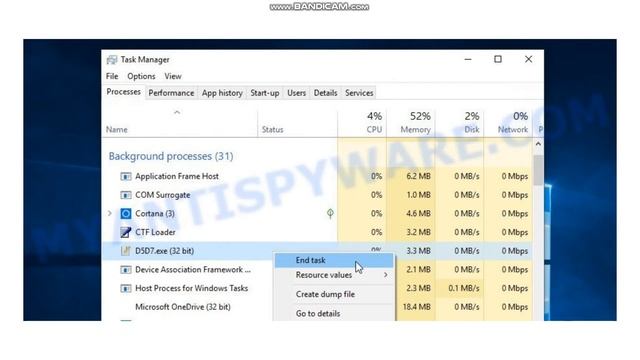The image size is (640, 360).
Task: Open the View menu
Action: click(173, 76)
